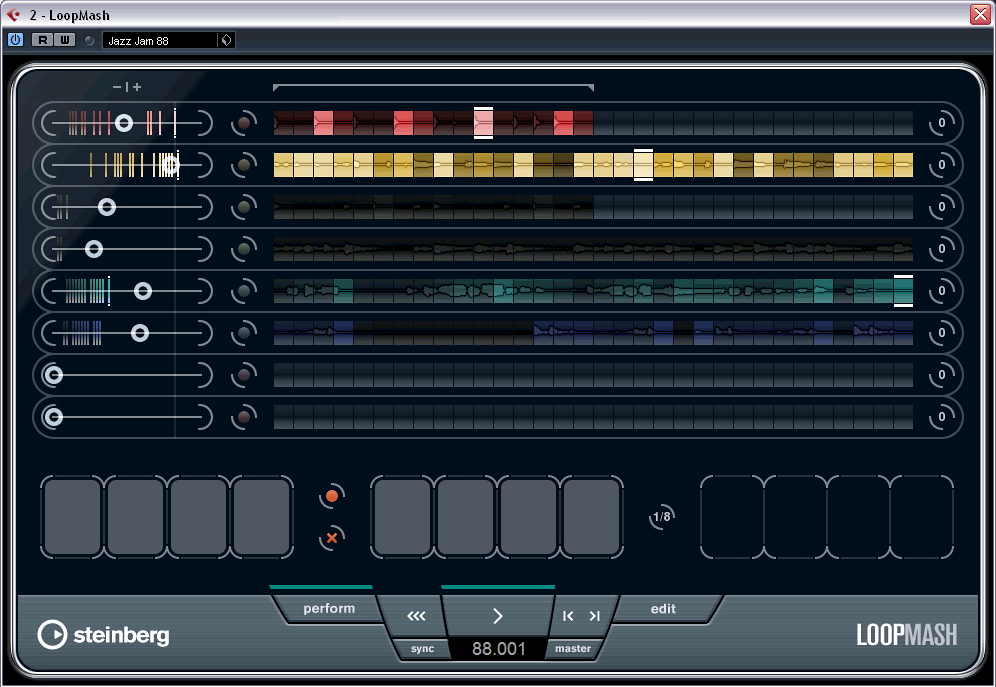Screen dimensions: 996x687
Task: Click the LoopMash logo
Action: [x=906, y=635]
